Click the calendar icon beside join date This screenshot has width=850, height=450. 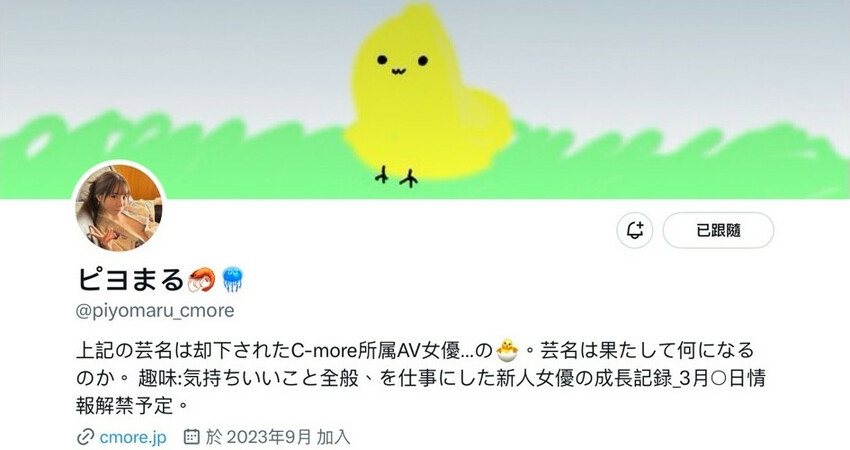click(x=192, y=436)
